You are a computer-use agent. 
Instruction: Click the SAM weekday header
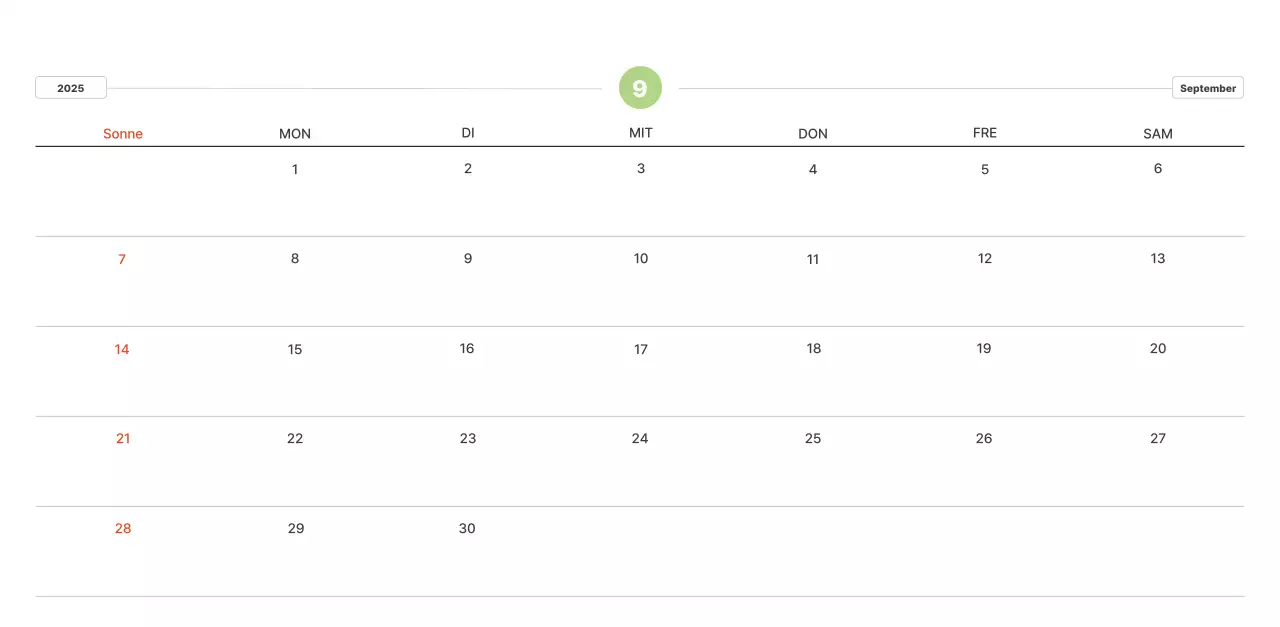click(1157, 134)
